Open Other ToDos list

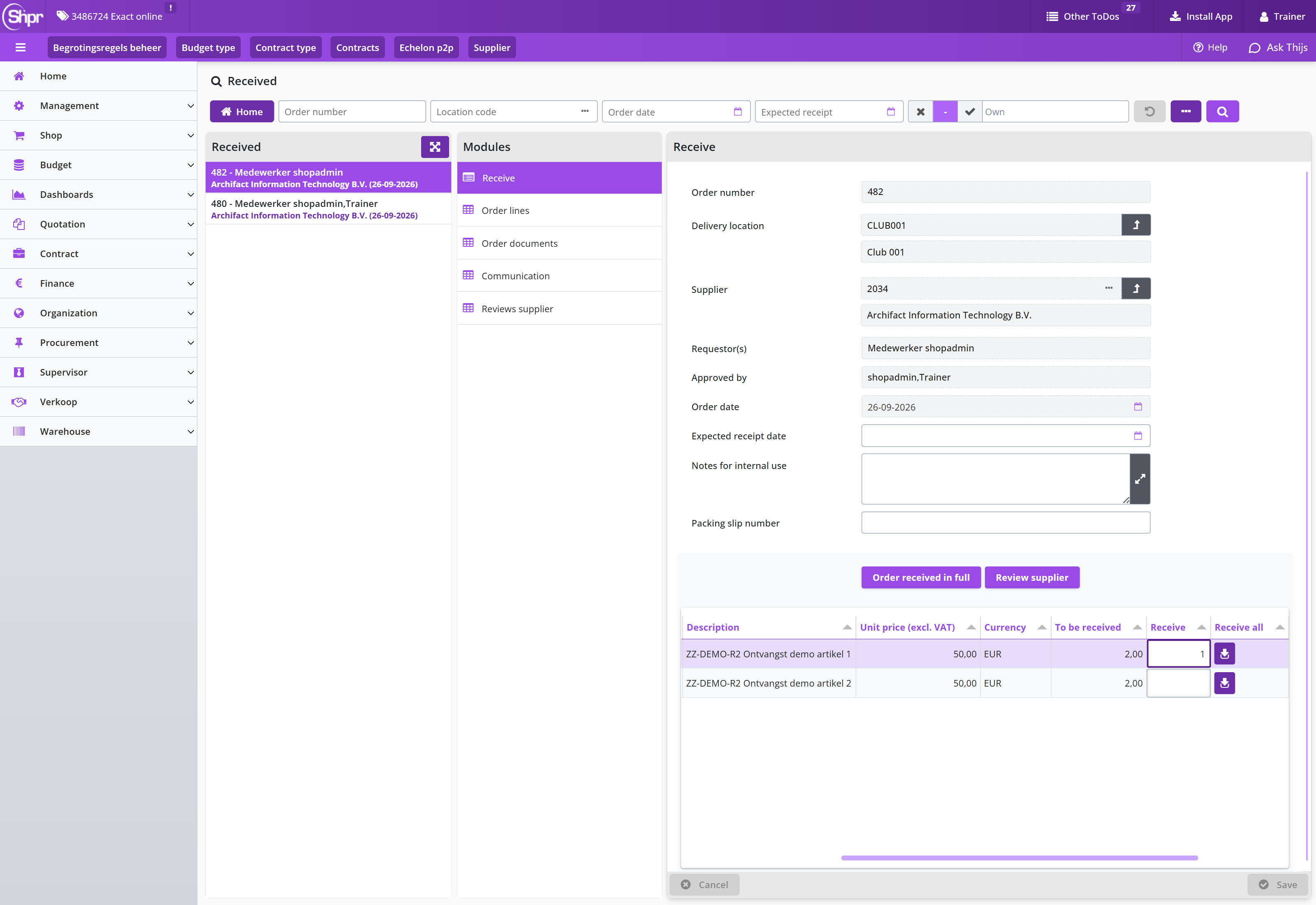(x=1083, y=16)
